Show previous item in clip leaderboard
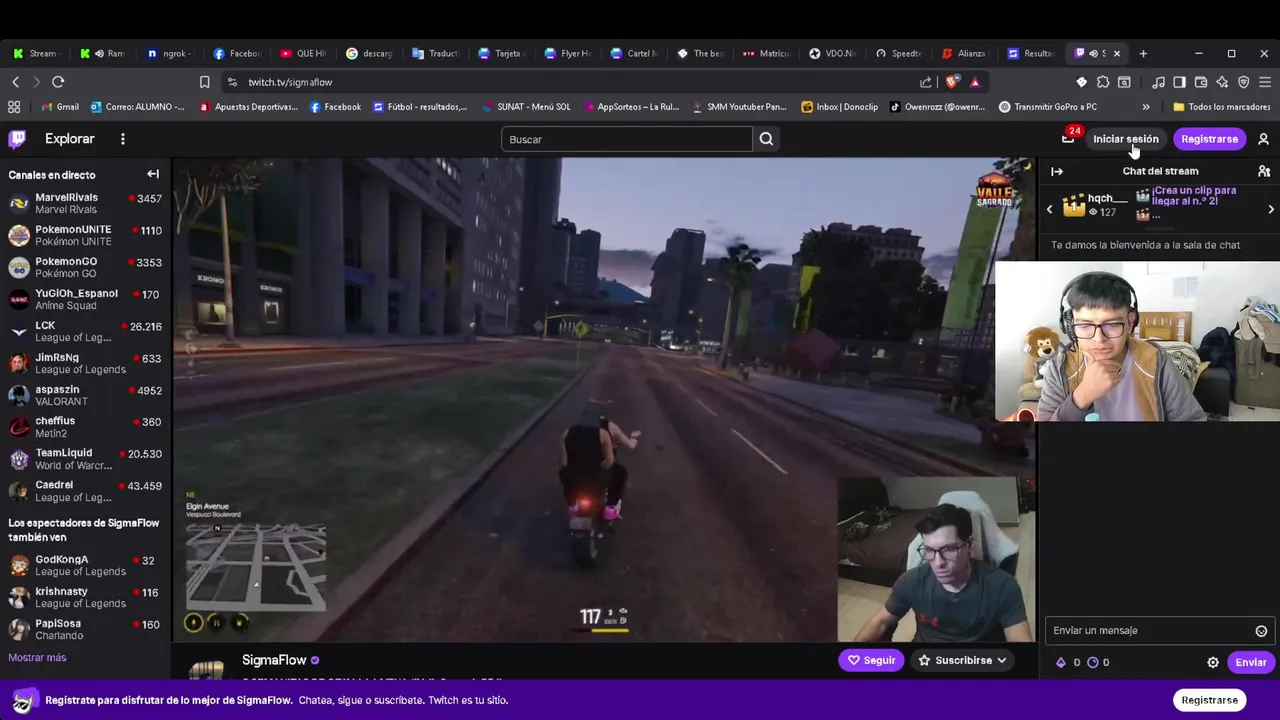 click(x=1049, y=209)
